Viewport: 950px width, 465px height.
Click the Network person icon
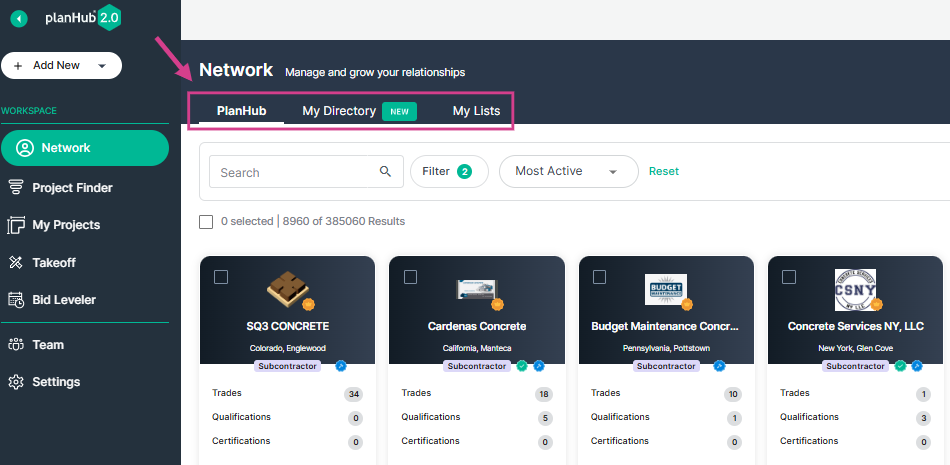25,148
